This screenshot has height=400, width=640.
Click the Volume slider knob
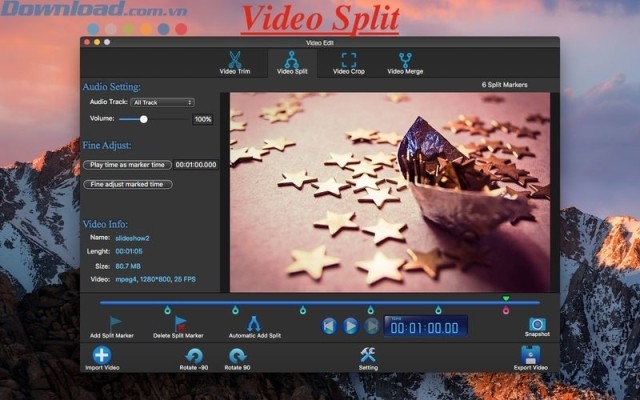[143, 119]
